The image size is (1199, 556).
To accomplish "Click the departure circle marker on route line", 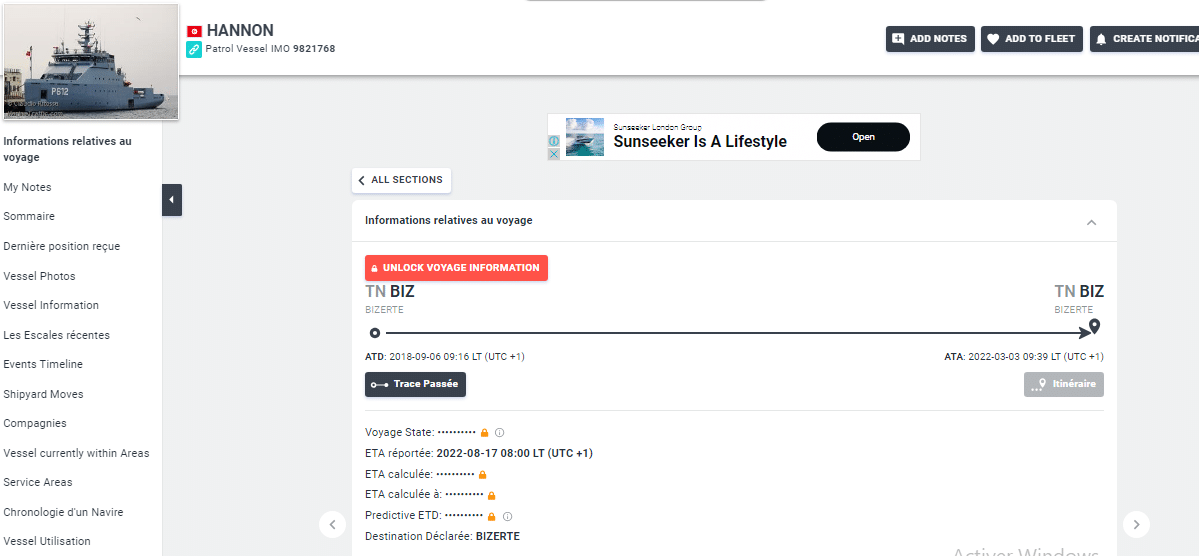I will pyautogui.click(x=375, y=333).
